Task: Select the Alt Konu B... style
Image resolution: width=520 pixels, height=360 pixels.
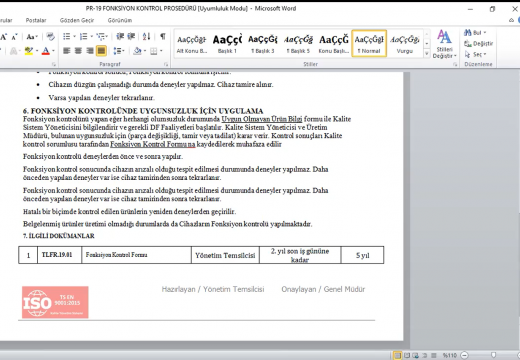Action: (192, 44)
